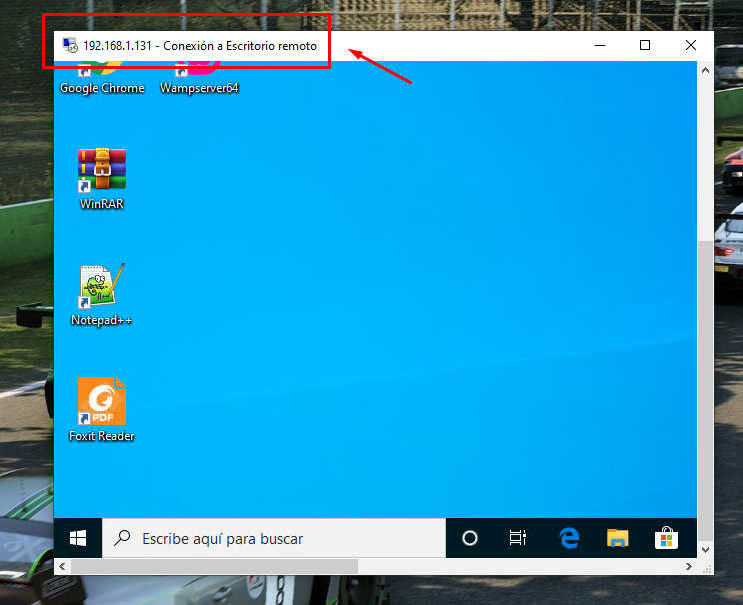Maximize the Remote Desktop connection window
The width and height of the screenshot is (743, 605).
[645, 45]
